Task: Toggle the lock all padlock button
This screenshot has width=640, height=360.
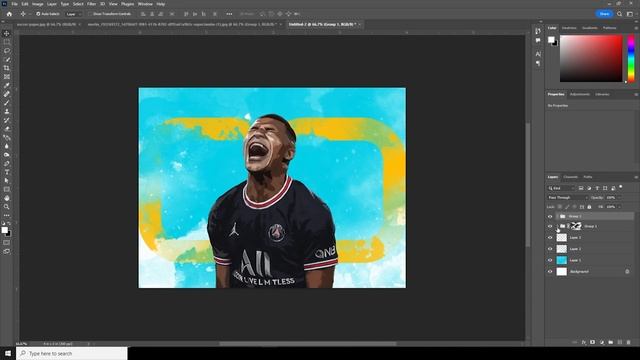Action: (x=589, y=207)
